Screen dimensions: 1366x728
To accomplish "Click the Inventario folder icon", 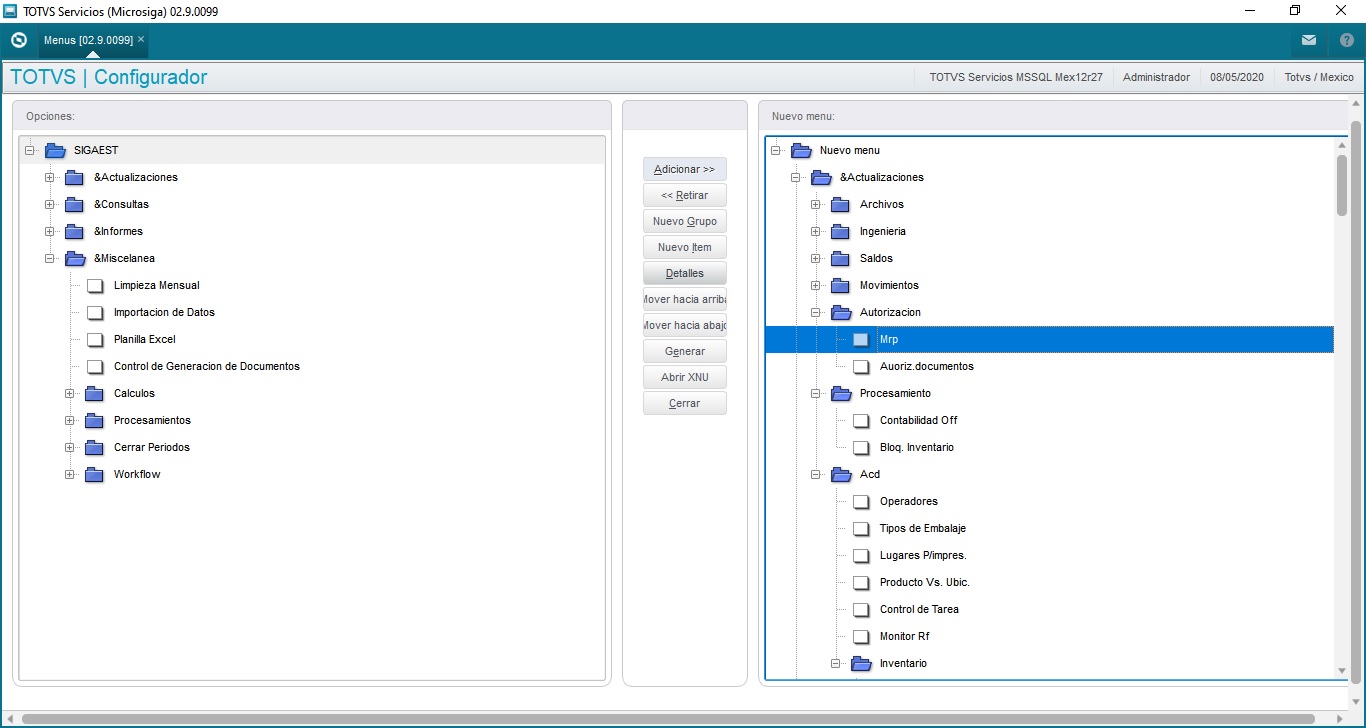I will tap(861, 663).
